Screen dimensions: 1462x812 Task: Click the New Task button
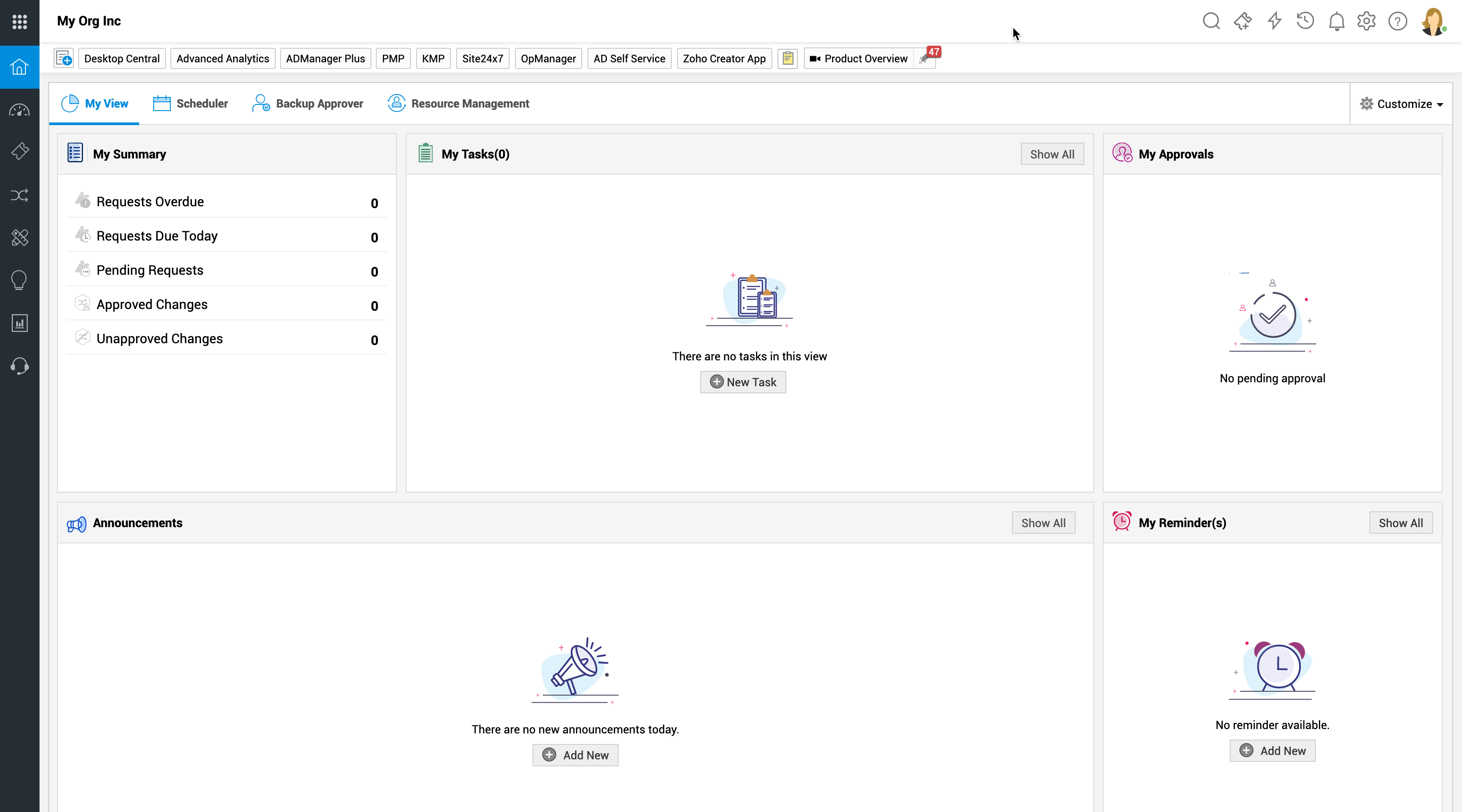coord(743,382)
